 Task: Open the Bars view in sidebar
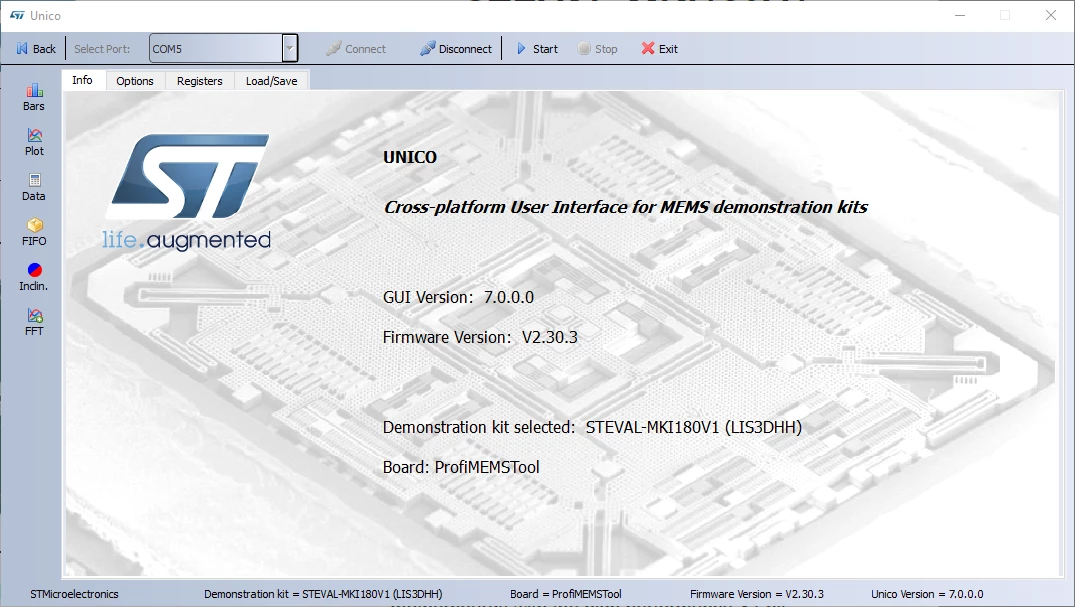click(34, 97)
